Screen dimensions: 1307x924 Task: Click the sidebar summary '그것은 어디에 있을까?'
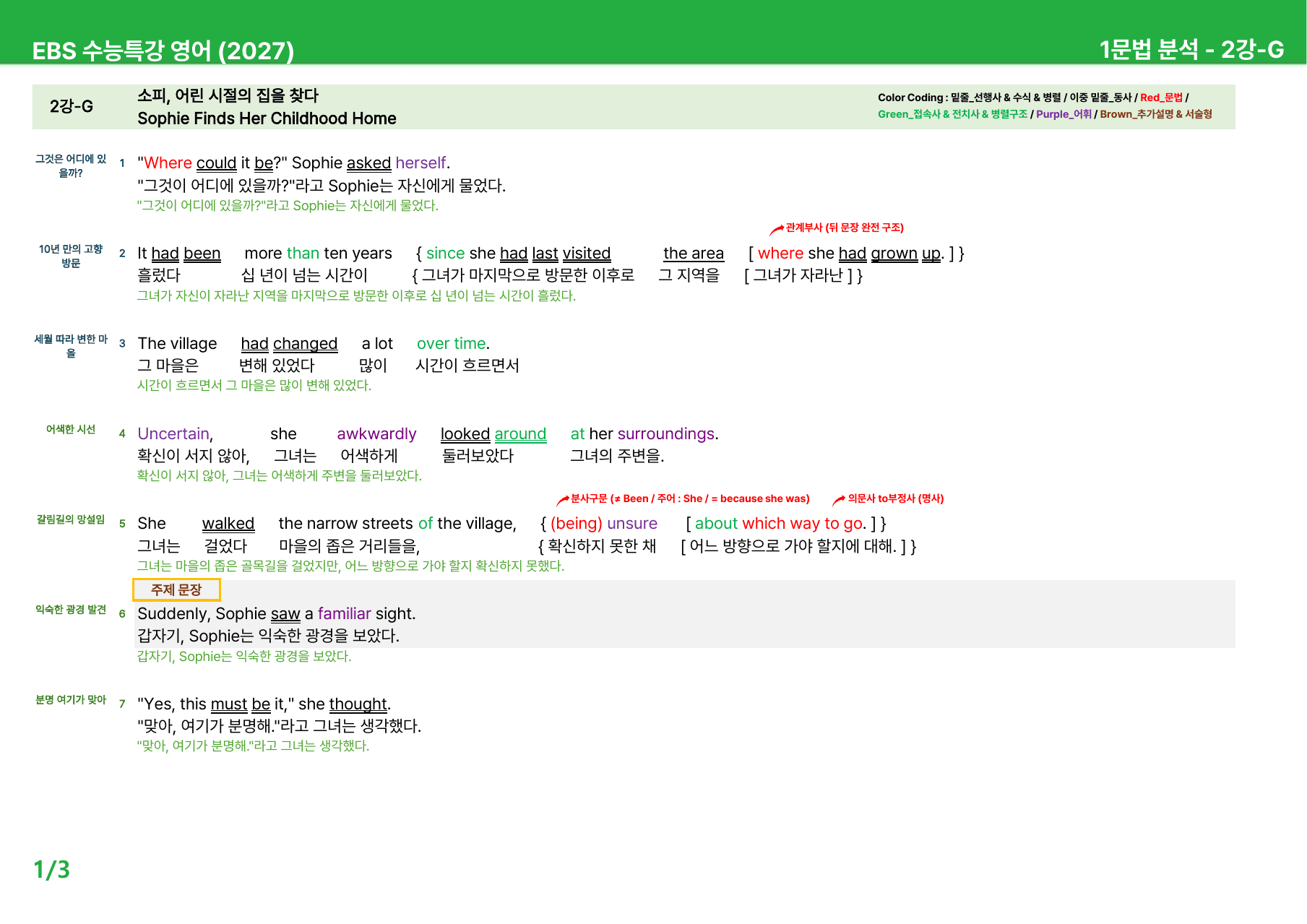[x=71, y=165]
